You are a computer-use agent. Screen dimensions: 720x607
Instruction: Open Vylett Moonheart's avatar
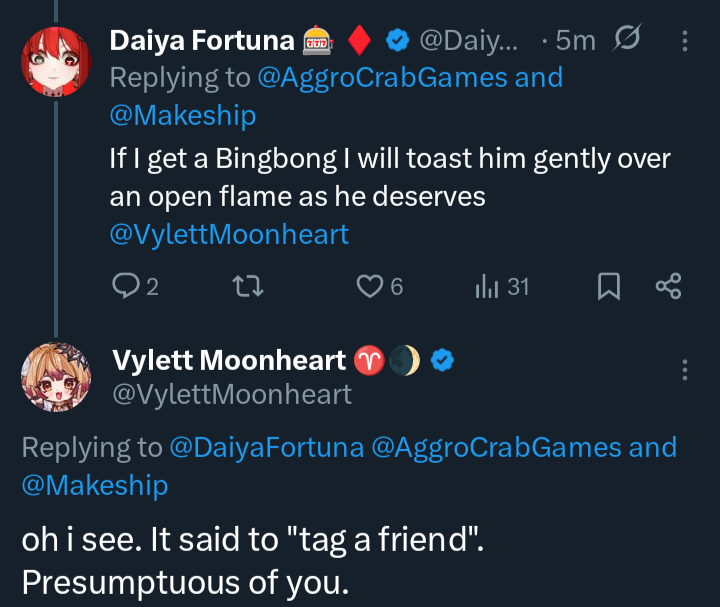tap(55, 376)
